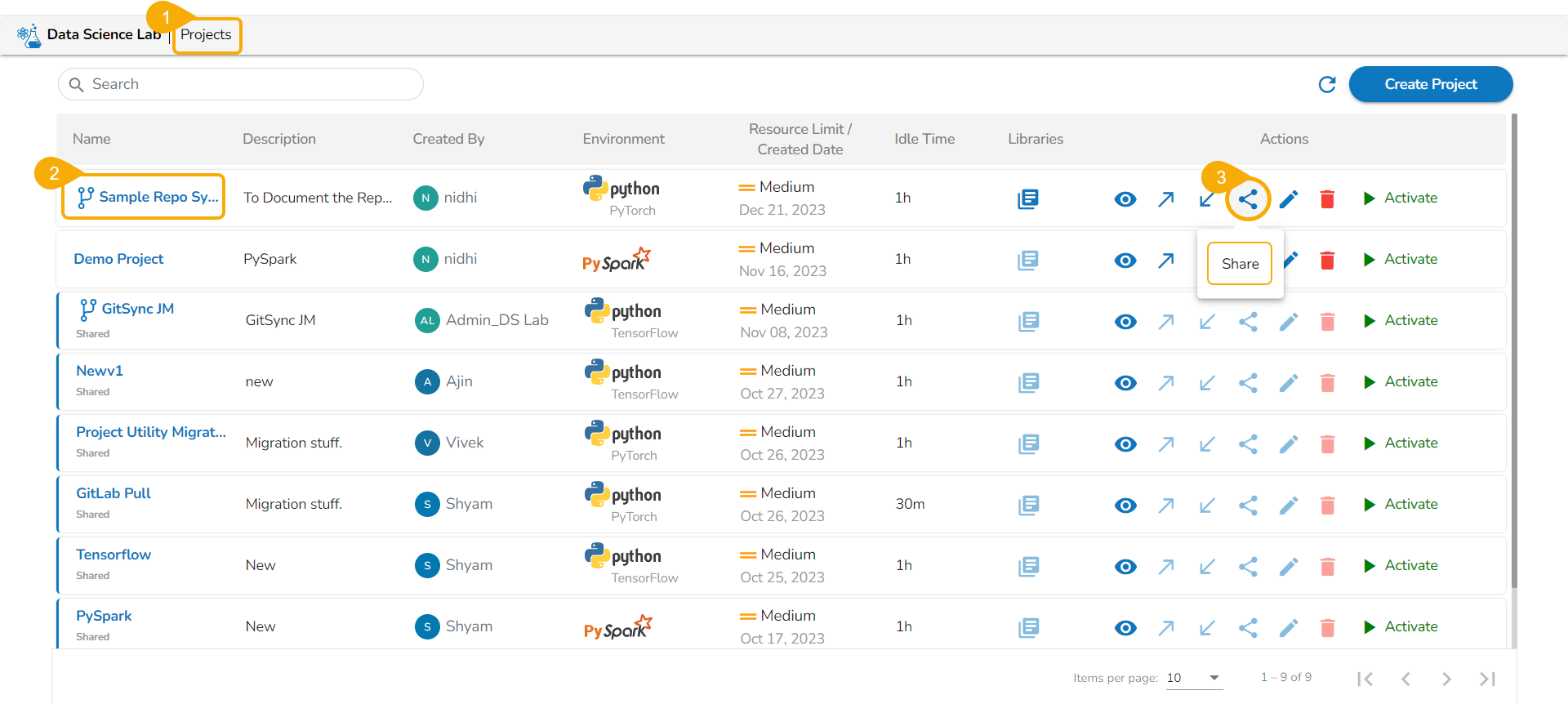Delete the Sample Repo Sy... project
This screenshot has width=1568, height=704.
click(x=1327, y=198)
